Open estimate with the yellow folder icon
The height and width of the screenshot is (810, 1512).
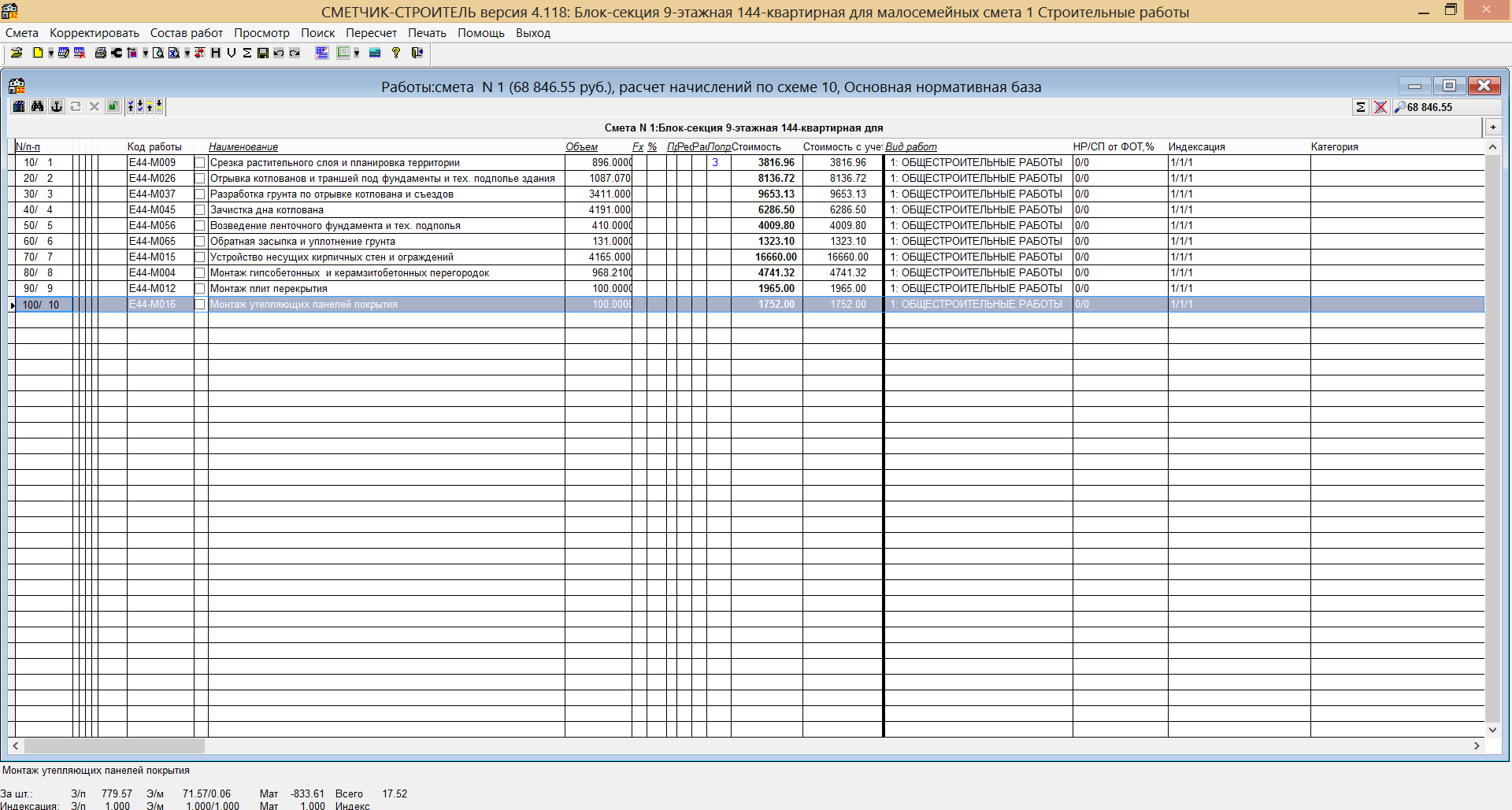(x=16, y=53)
